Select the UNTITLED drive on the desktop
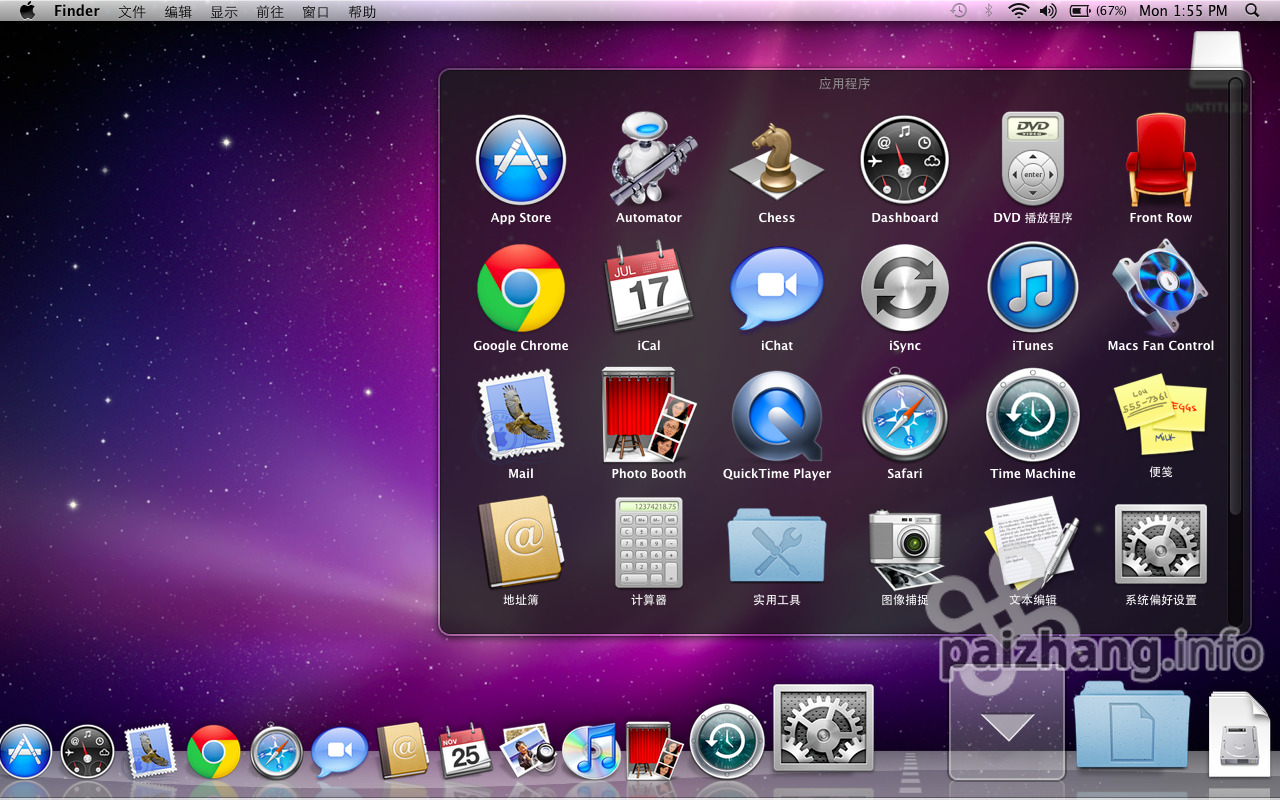1280x800 pixels. (x=1217, y=72)
